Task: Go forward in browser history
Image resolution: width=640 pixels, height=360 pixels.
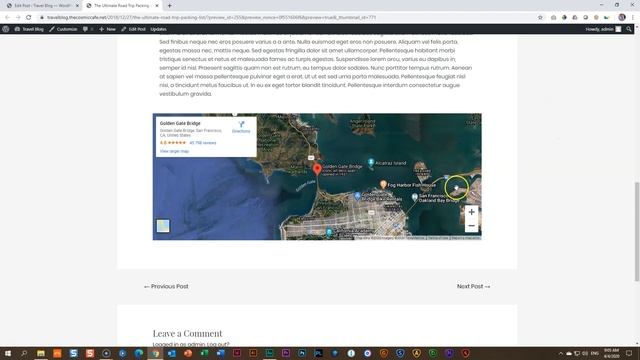Action: 18,18
